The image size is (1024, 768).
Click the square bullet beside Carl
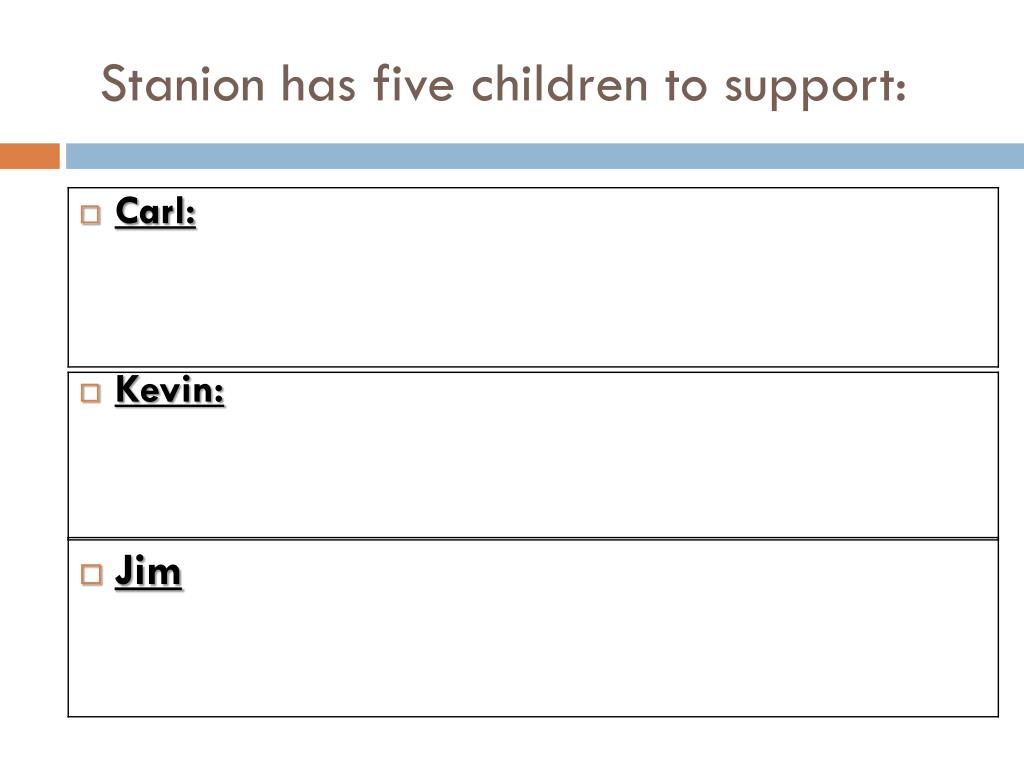click(x=91, y=215)
